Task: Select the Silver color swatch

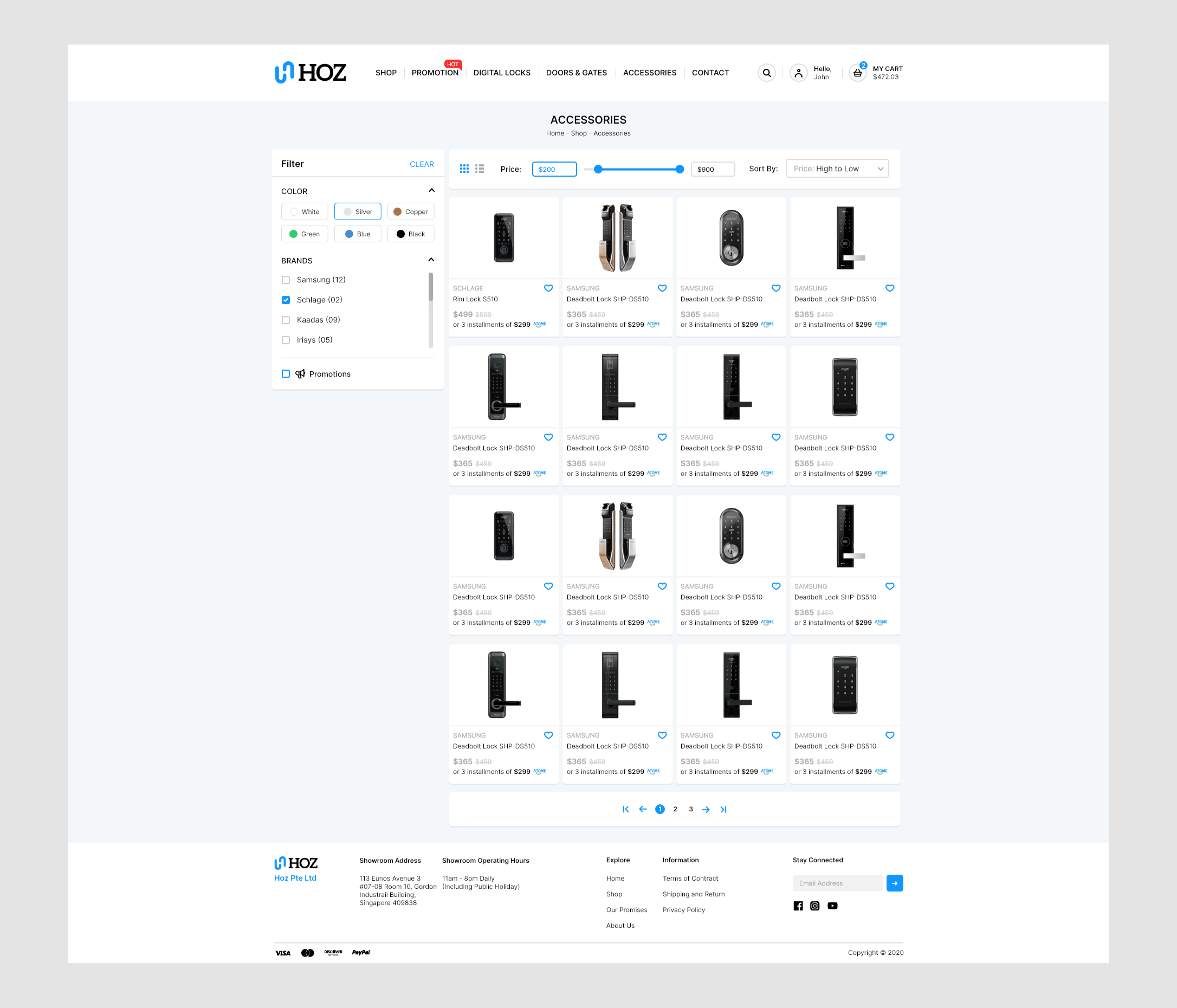Action: (x=357, y=211)
